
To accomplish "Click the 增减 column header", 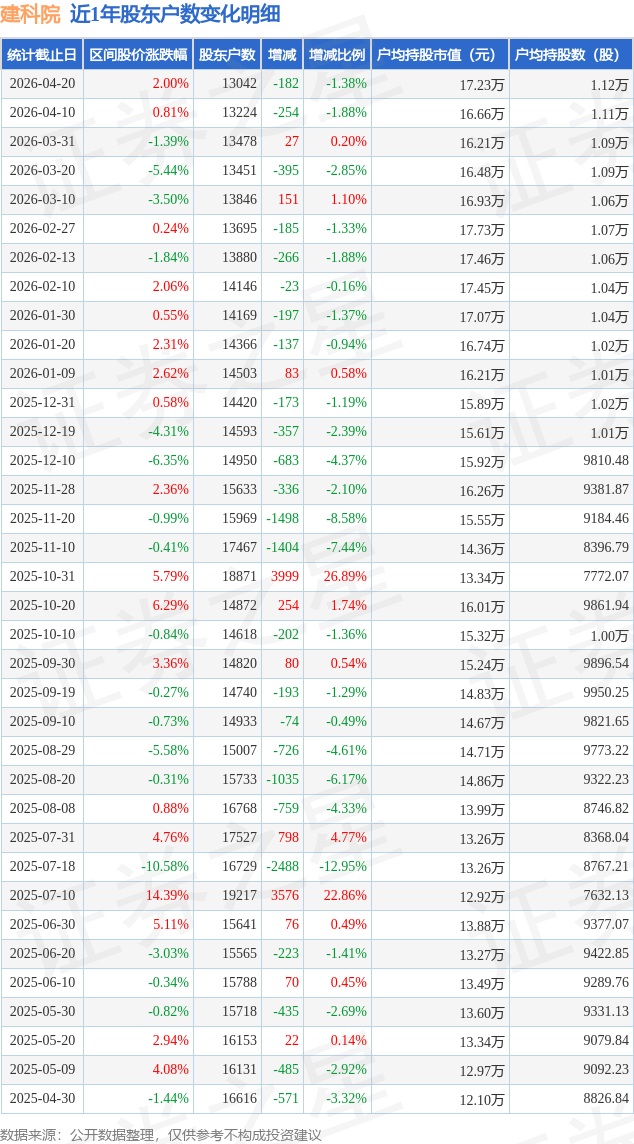I will pyautogui.click(x=283, y=55).
